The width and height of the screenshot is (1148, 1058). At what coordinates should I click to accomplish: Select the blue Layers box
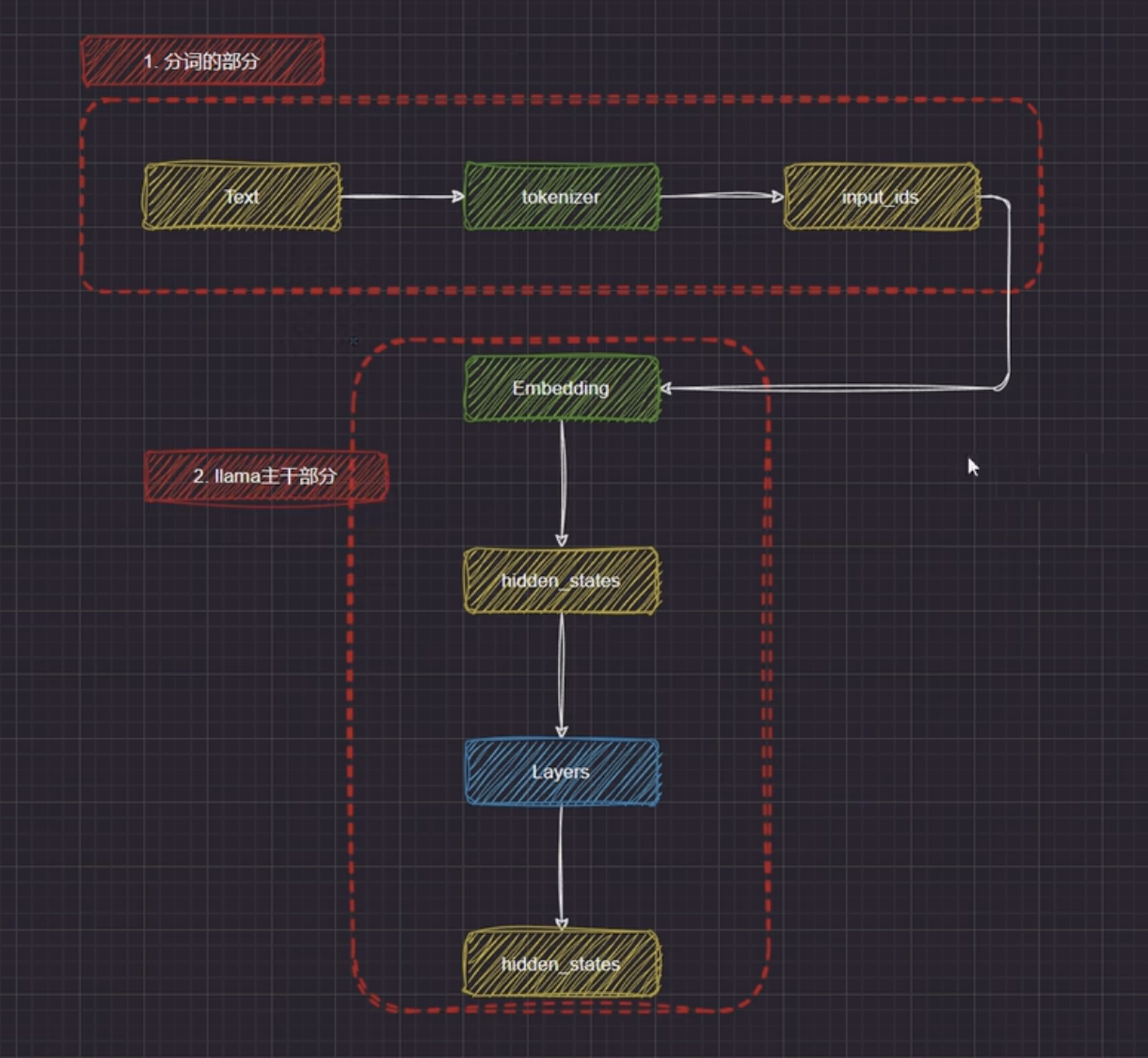coord(562,772)
